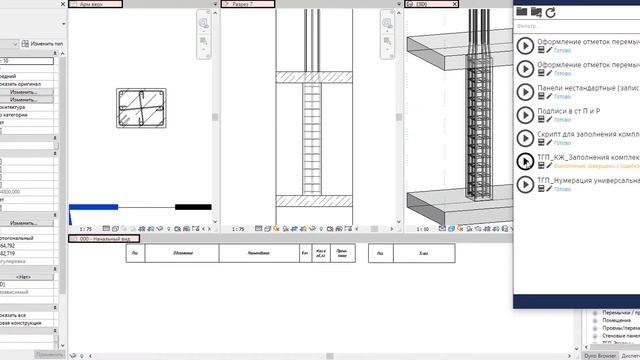Click the detail level icon in the 'Разрез 7' view bar
The height and width of the screenshot is (360, 640).
tap(258, 229)
